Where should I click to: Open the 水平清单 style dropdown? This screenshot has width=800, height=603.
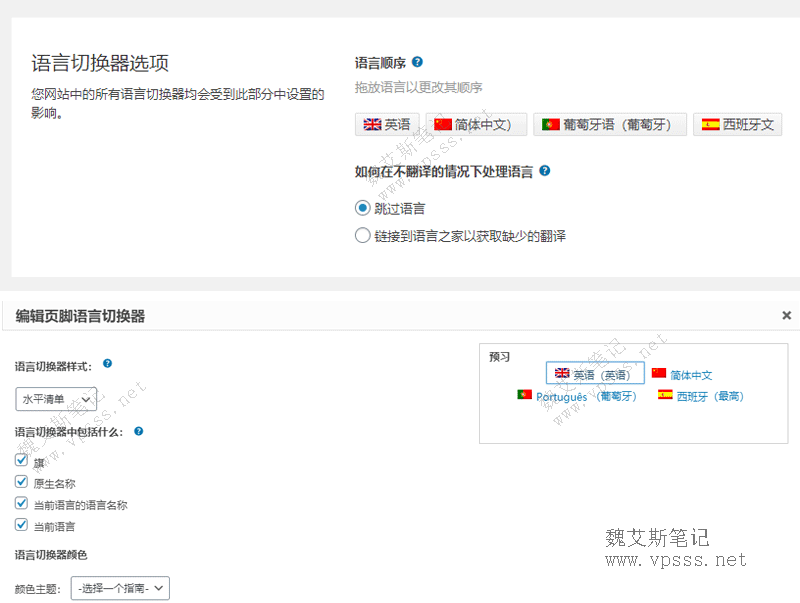click(x=56, y=399)
